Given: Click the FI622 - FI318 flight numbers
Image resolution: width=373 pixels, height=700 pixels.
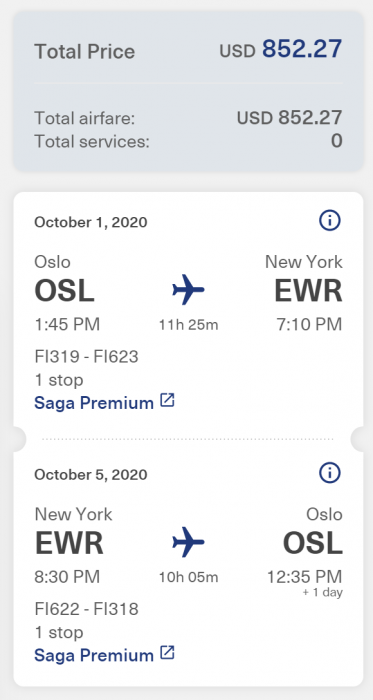Looking at the screenshot, I should tap(87, 609).
